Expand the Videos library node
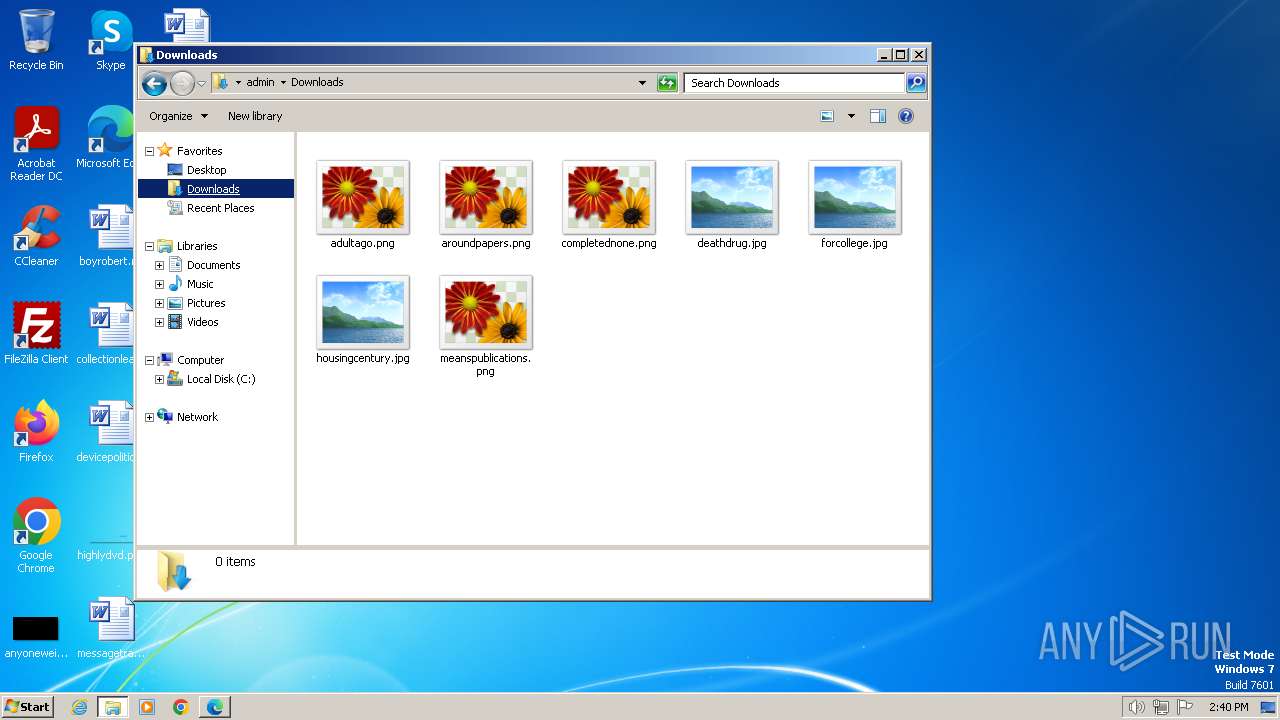 tap(159, 322)
